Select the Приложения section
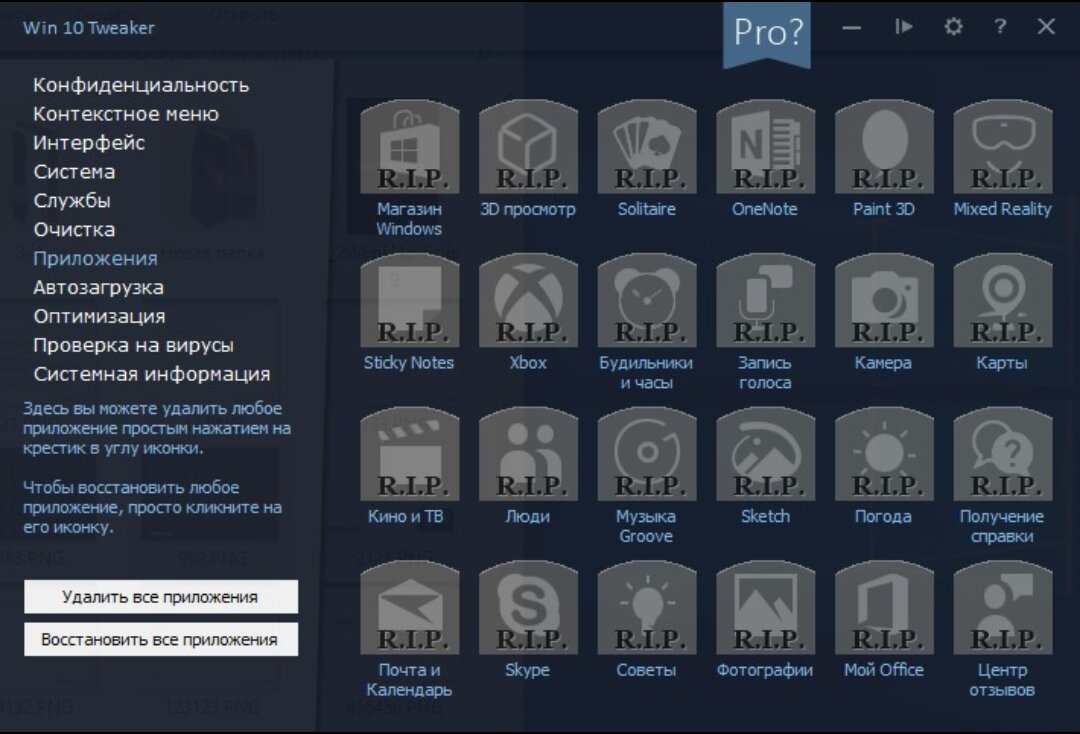The height and width of the screenshot is (734, 1080). tap(95, 258)
